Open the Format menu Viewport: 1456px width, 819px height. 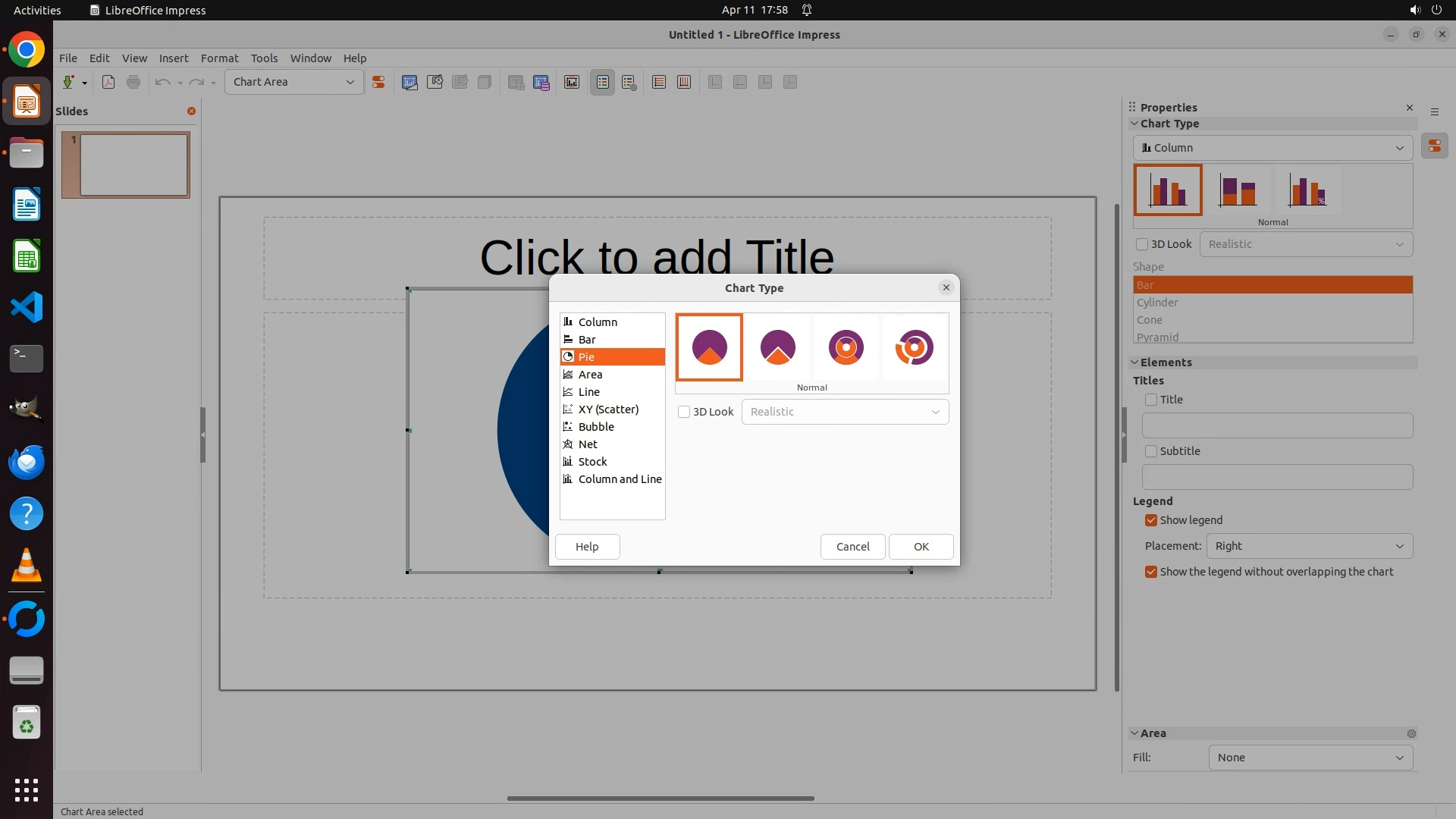coord(219,58)
